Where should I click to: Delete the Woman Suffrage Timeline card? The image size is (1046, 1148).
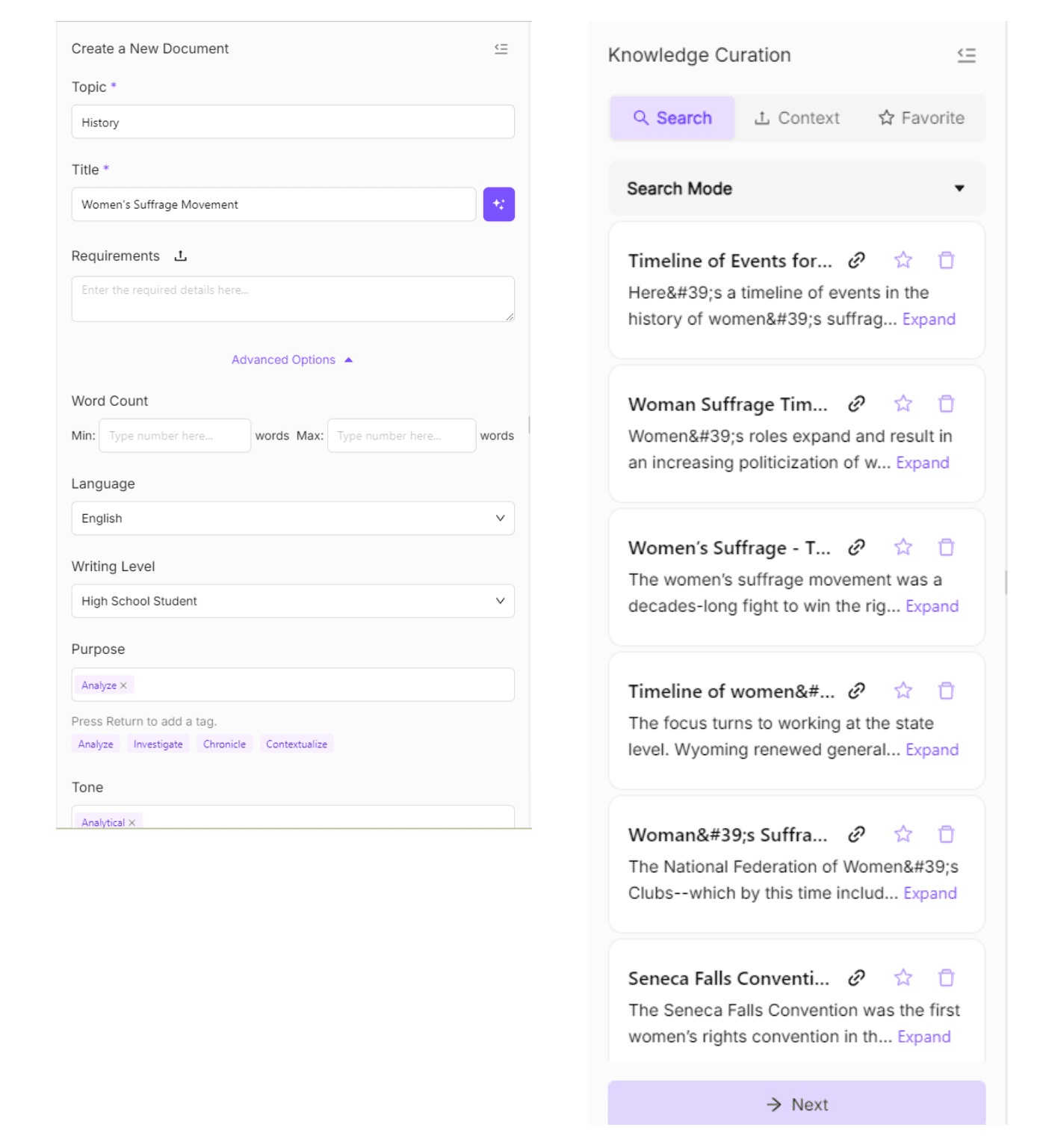pyautogui.click(x=946, y=404)
